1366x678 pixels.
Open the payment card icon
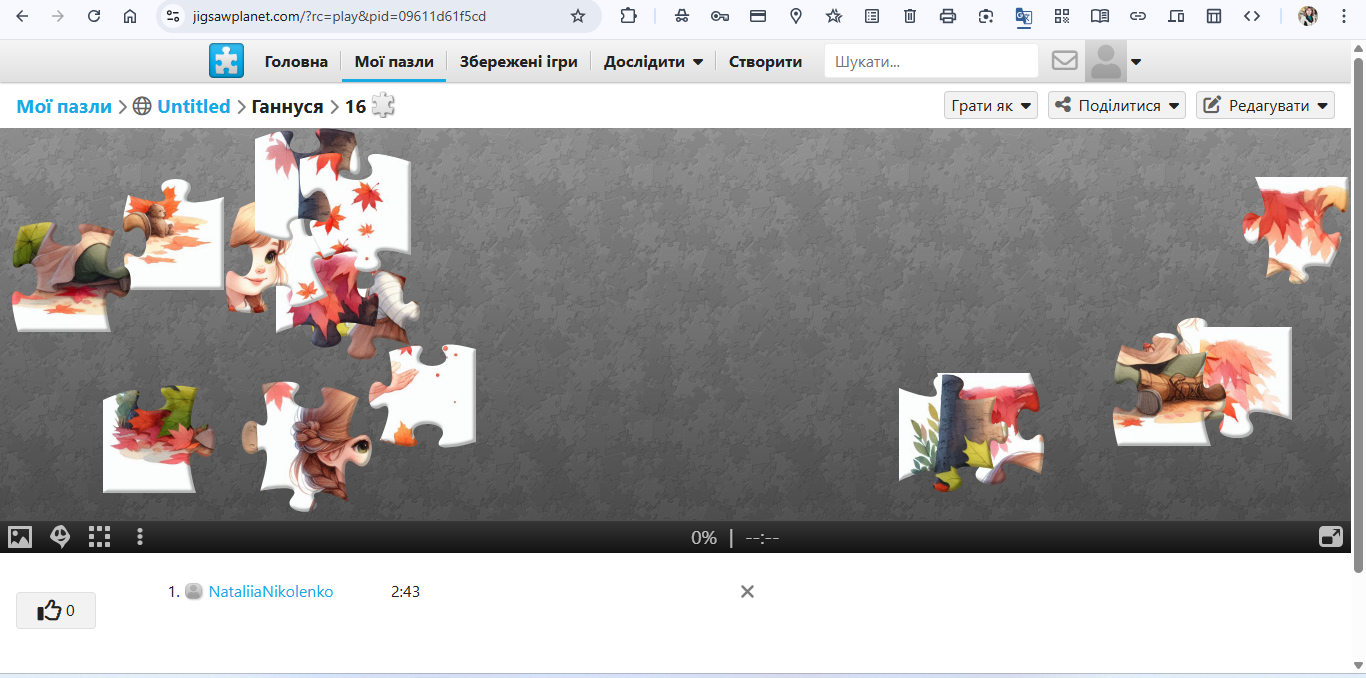click(758, 16)
